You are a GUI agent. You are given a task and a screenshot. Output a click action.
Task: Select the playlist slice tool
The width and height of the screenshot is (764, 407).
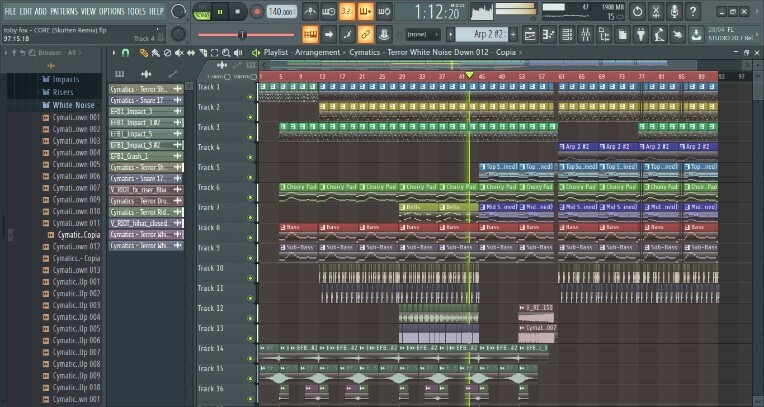[203, 53]
